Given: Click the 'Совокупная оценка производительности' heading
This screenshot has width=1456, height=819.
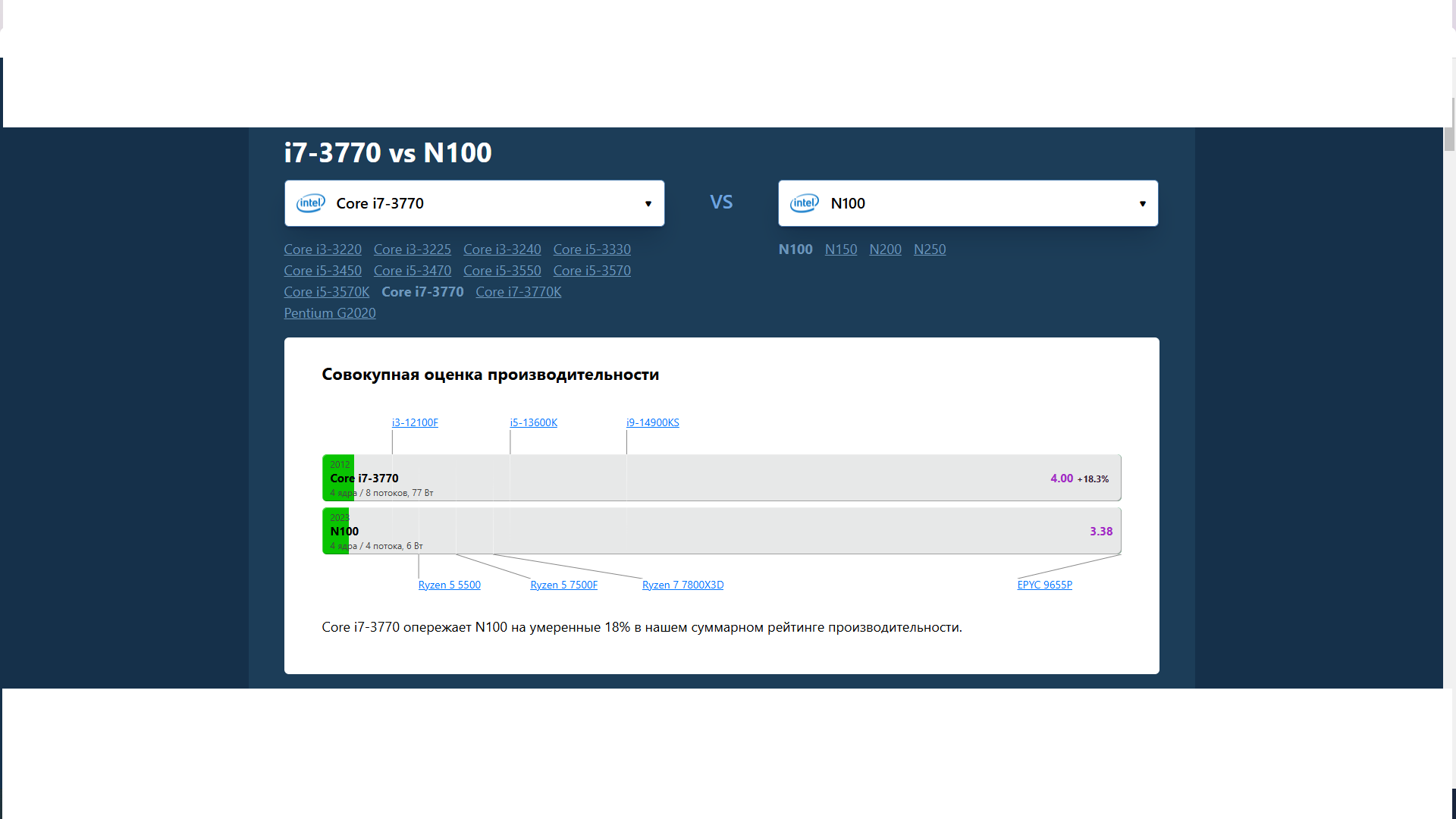Looking at the screenshot, I should (491, 375).
